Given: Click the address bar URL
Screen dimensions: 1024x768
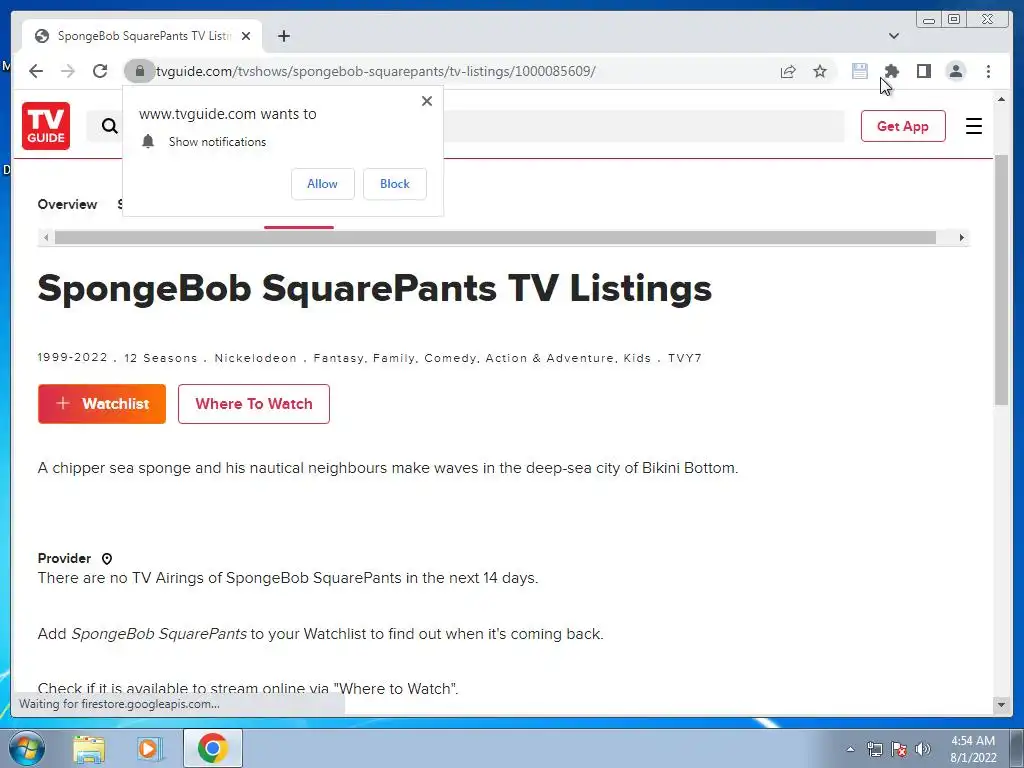Looking at the screenshot, I should [376, 71].
